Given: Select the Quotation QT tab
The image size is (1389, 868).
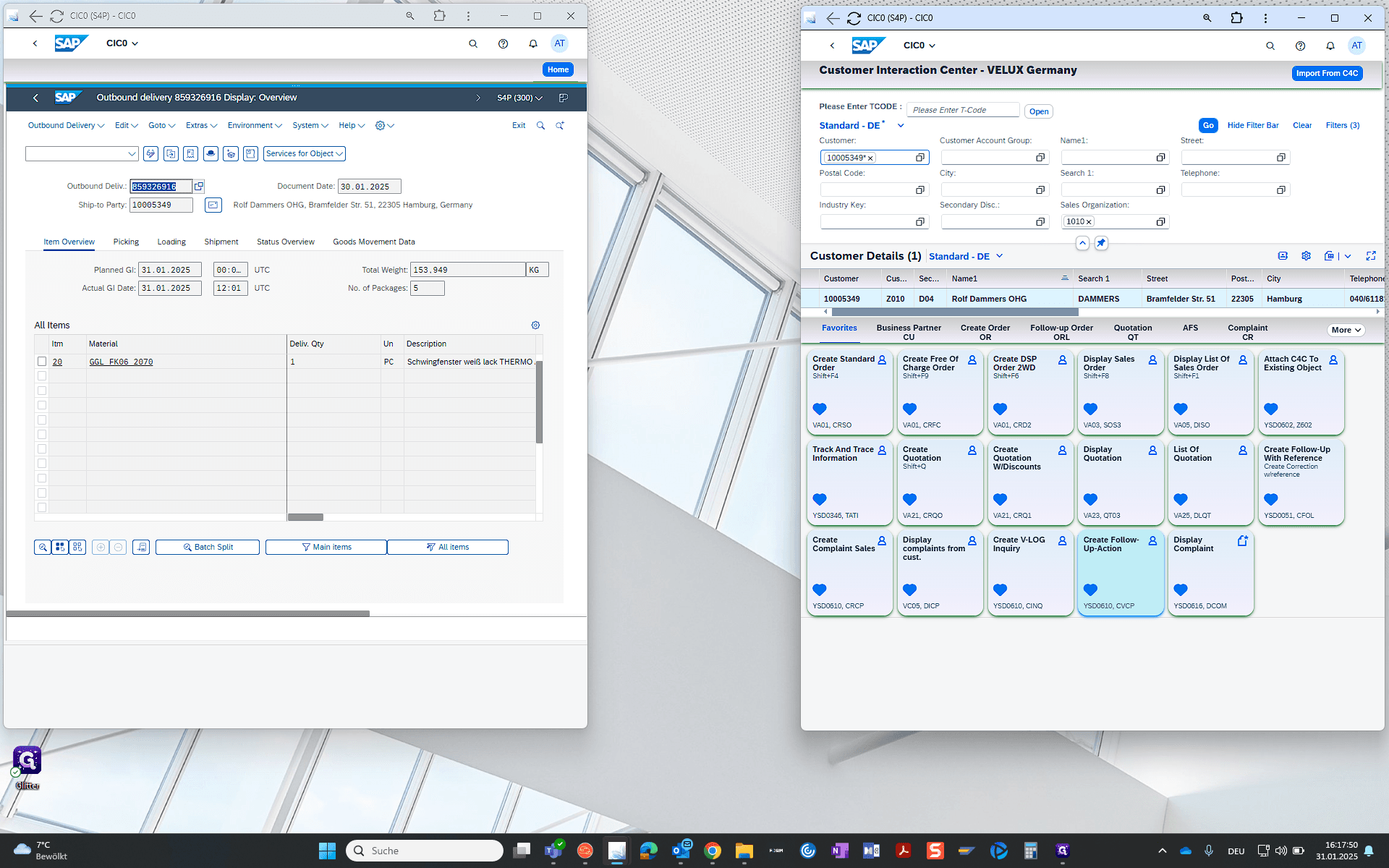Looking at the screenshot, I should [1133, 332].
